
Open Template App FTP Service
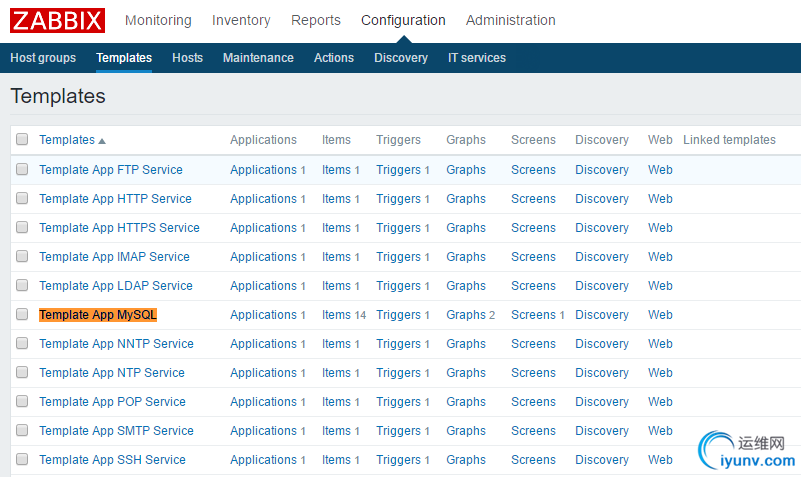[x=111, y=170]
